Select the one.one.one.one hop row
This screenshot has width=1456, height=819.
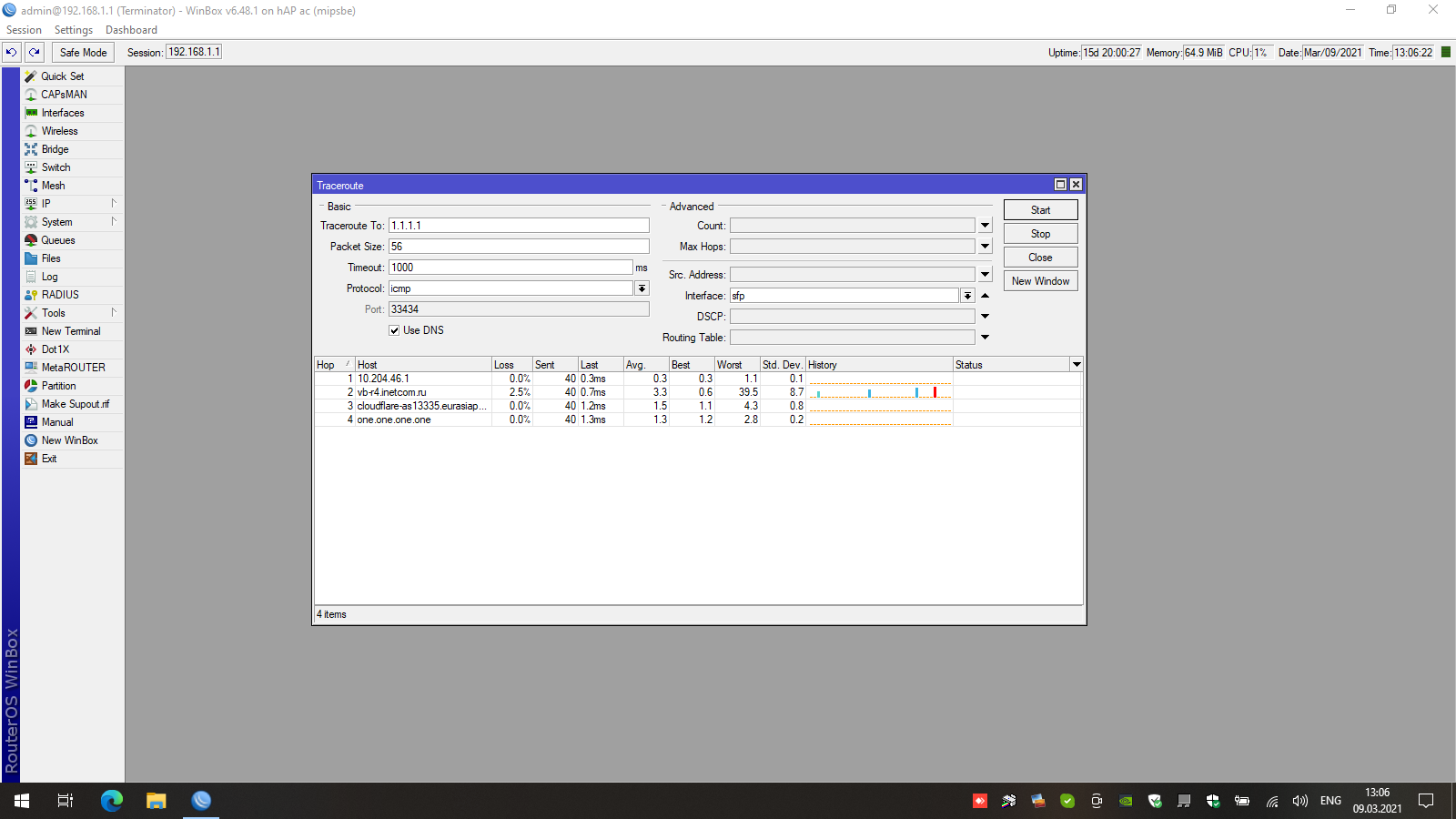pos(698,420)
